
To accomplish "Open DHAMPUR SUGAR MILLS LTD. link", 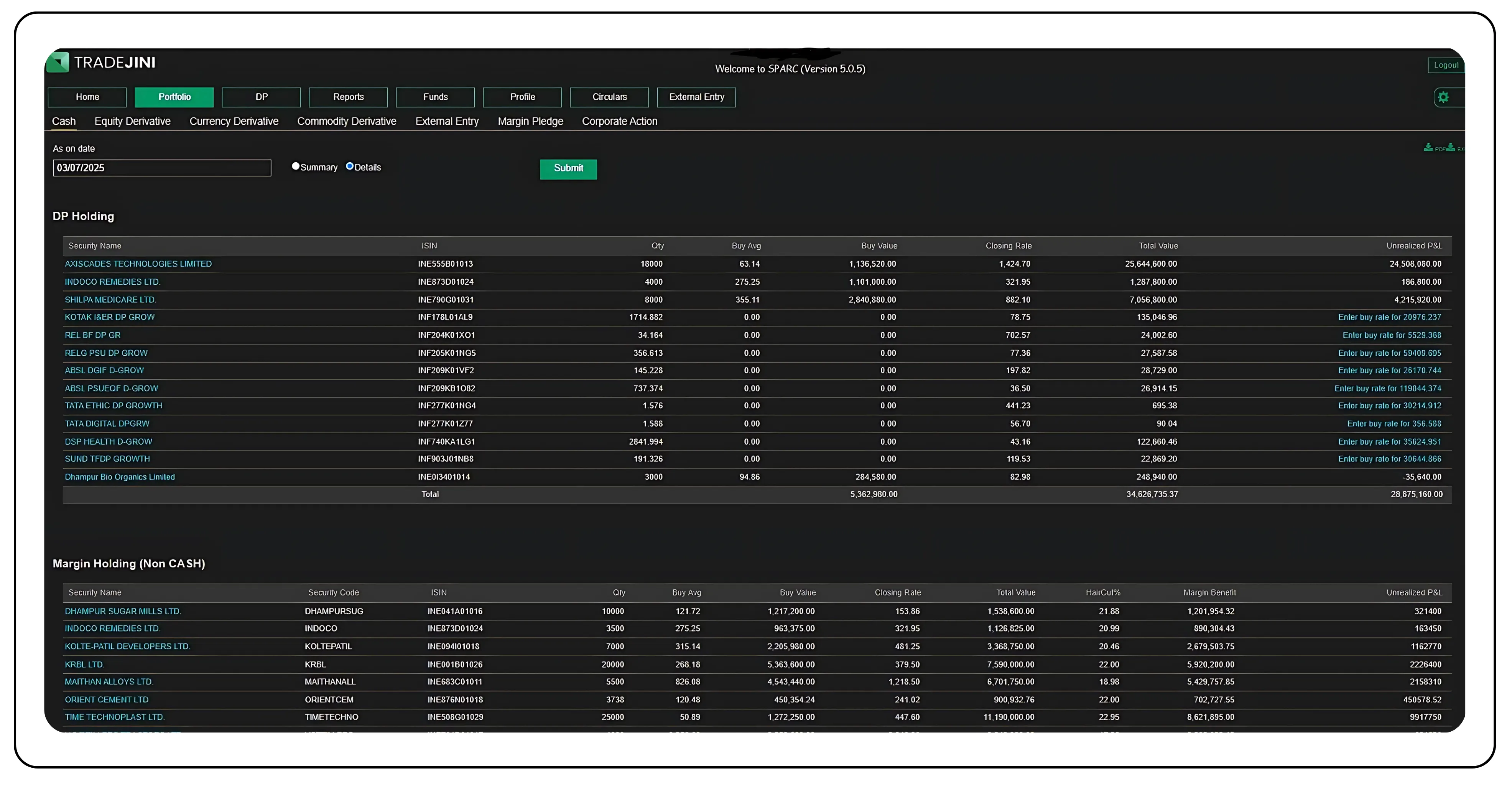I will point(123,612).
